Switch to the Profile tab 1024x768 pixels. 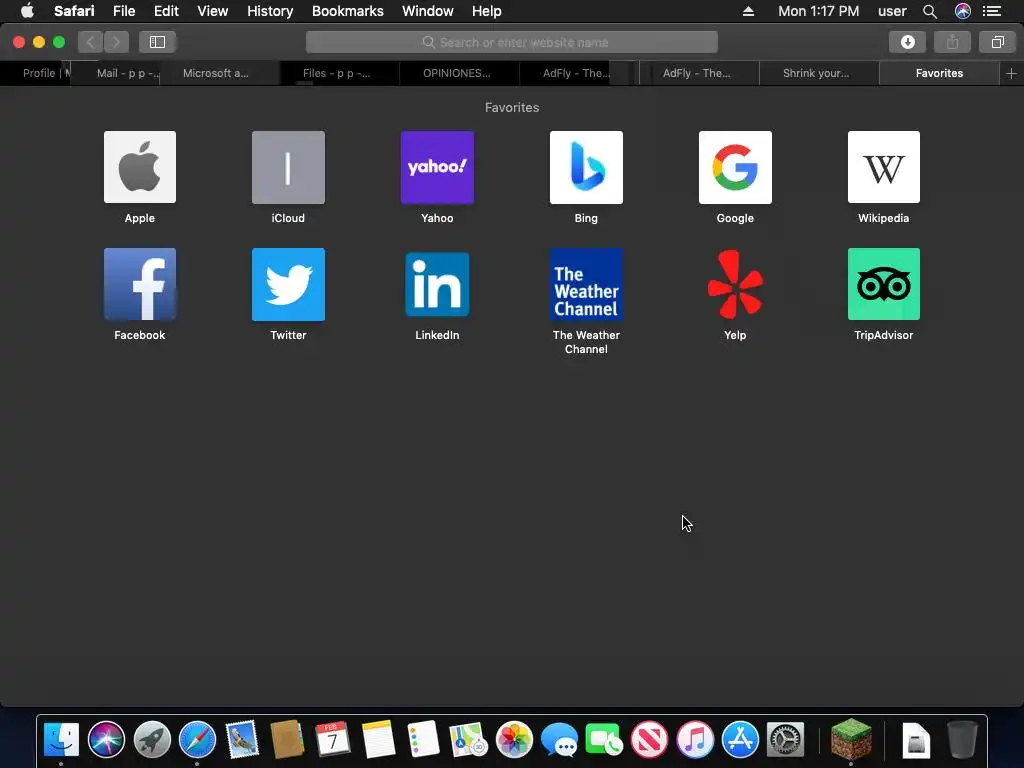36,73
